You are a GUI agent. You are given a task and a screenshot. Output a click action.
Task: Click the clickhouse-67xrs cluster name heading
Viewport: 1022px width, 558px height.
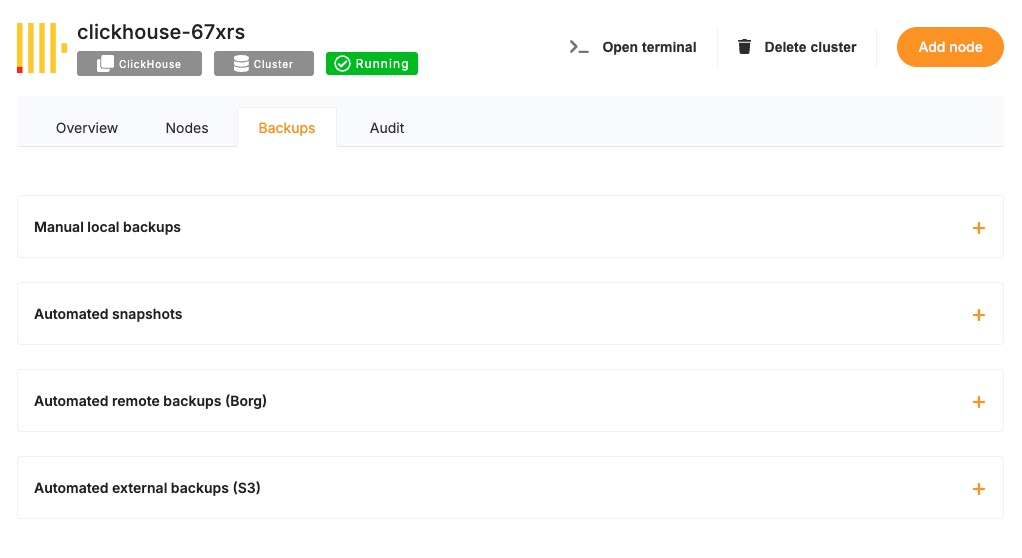click(x=161, y=32)
